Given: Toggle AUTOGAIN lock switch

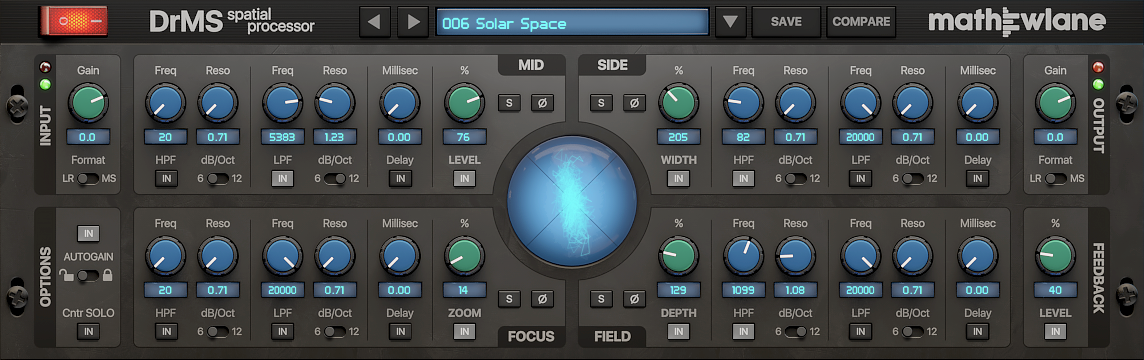Looking at the screenshot, I should click(x=88, y=275).
